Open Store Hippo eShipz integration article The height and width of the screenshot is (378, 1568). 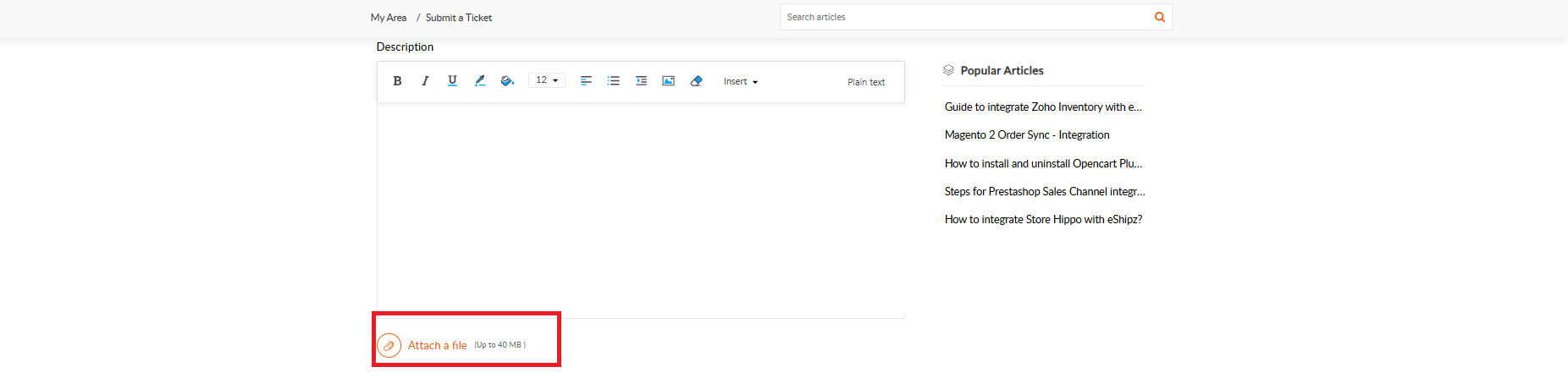click(1043, 220)
